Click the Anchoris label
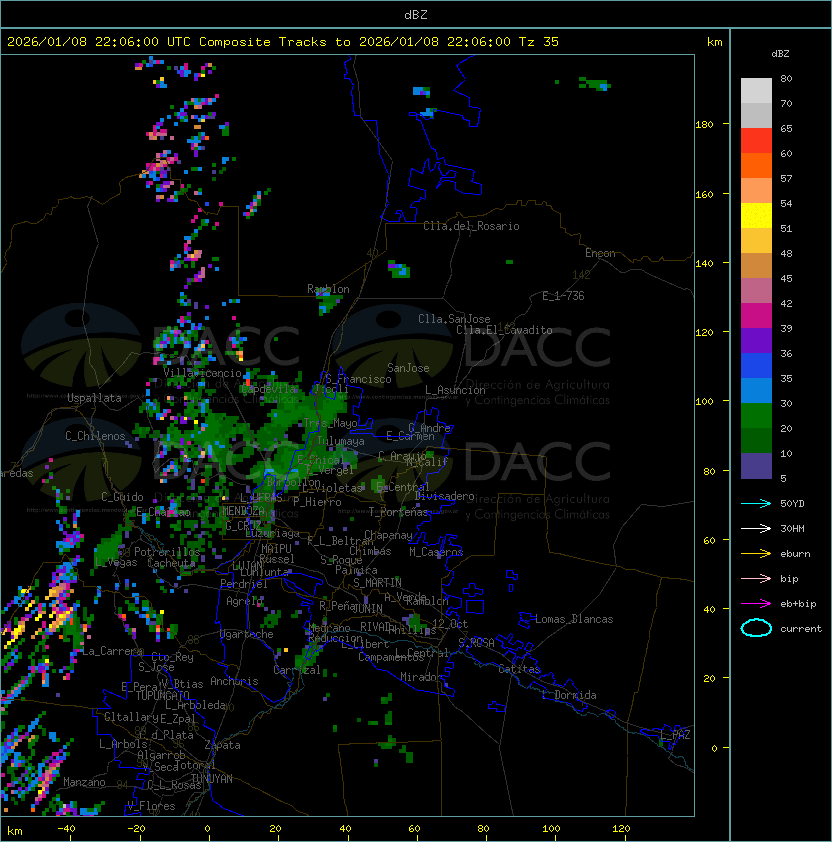Screen dimensions: 832x842 click(234, 681)
